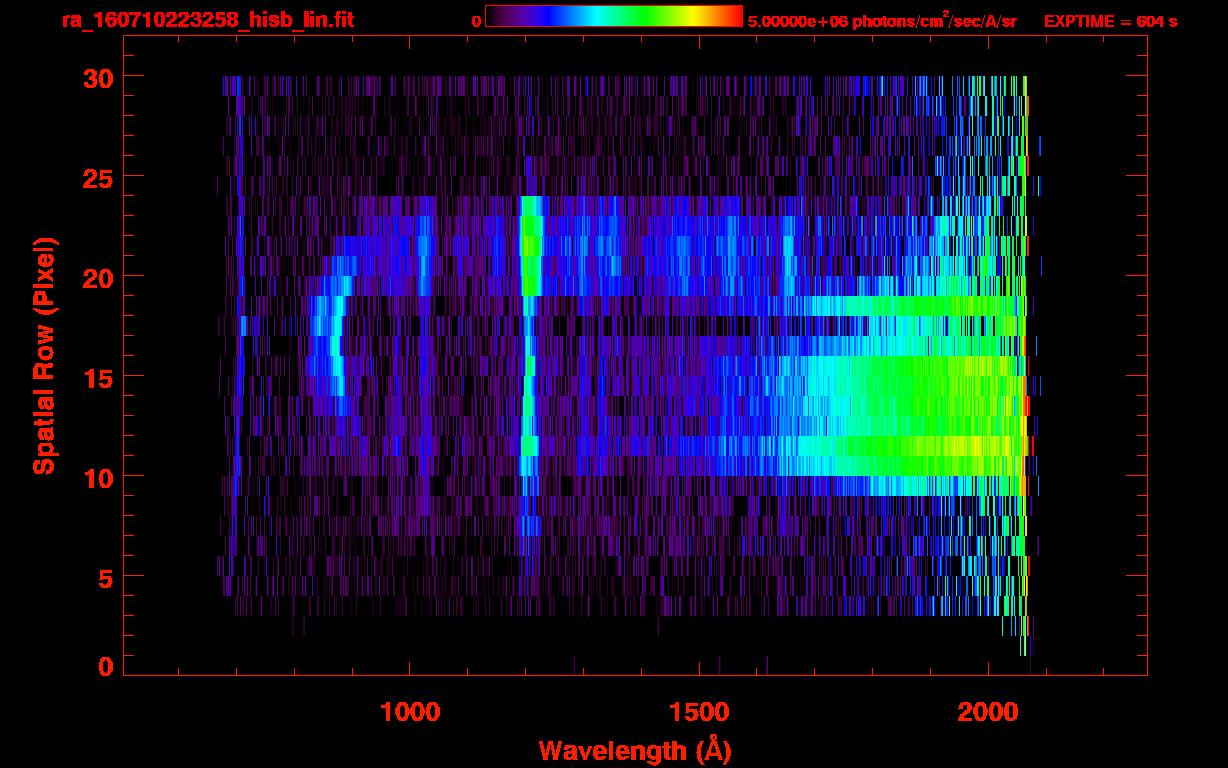
Task: Click the red end of the color bar
Action: click(730, 16)
